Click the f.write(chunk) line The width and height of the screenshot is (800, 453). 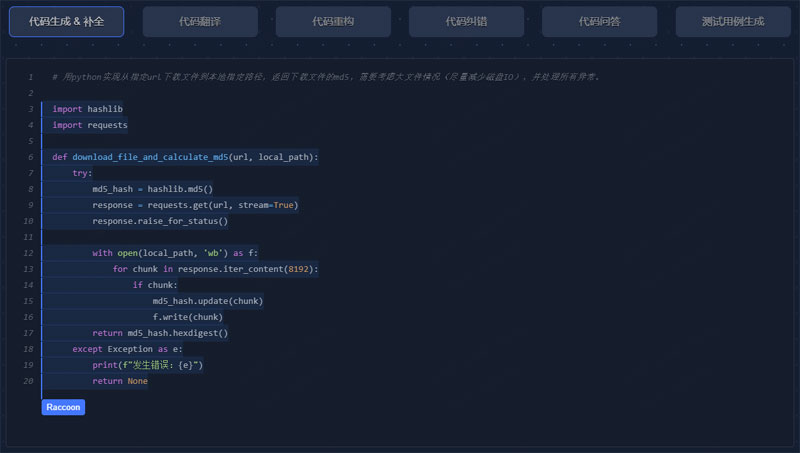click(188, 317)
